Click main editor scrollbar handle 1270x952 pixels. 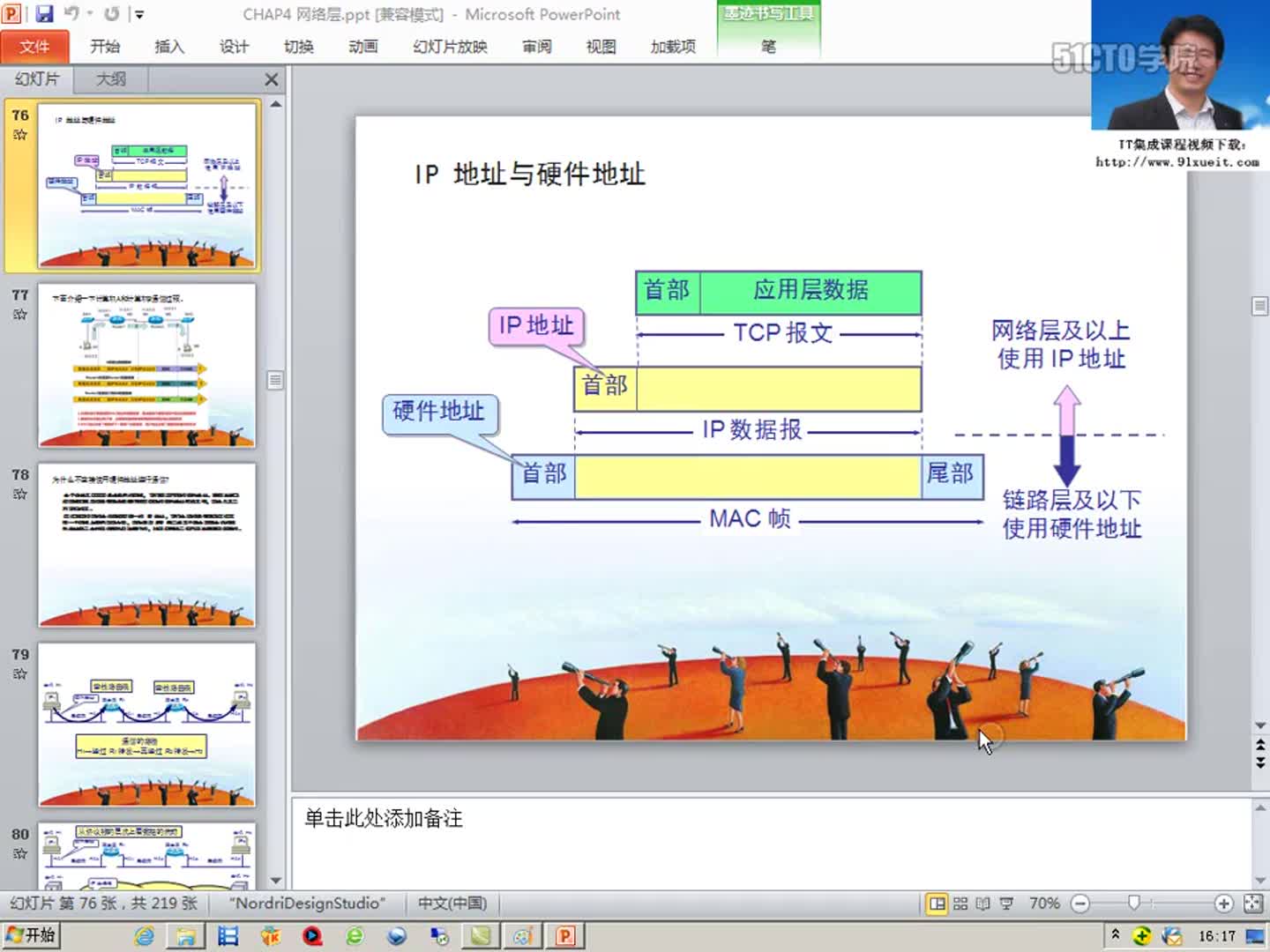(x=1260, y=306)
